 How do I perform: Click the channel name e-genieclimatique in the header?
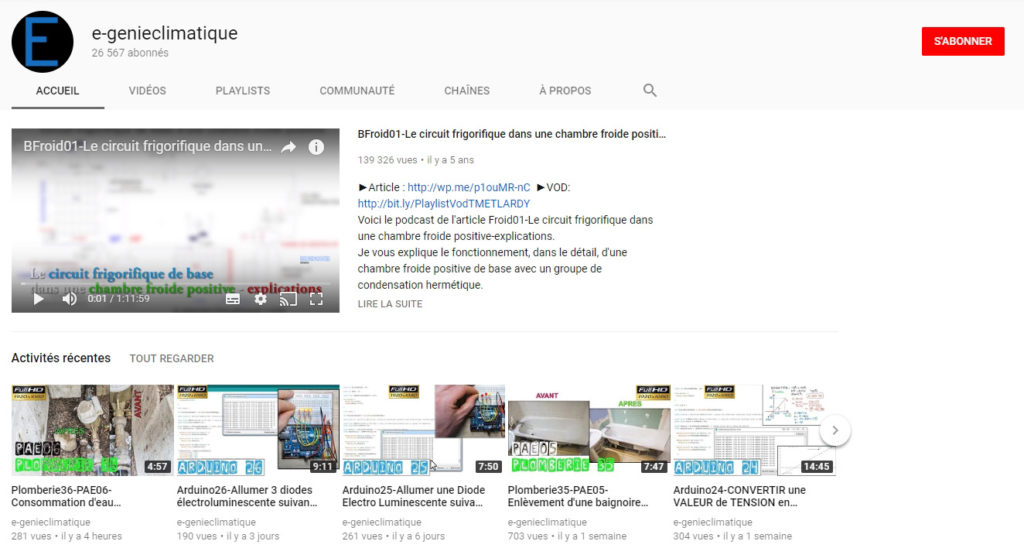click(165, 33)
